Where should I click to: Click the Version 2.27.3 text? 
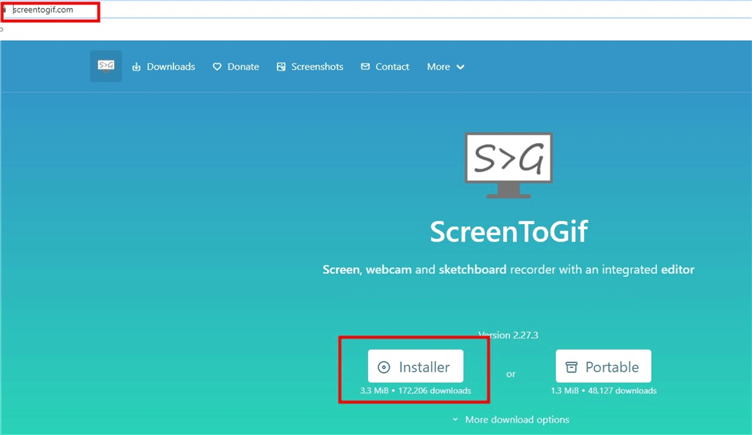[x=508, y=335]
